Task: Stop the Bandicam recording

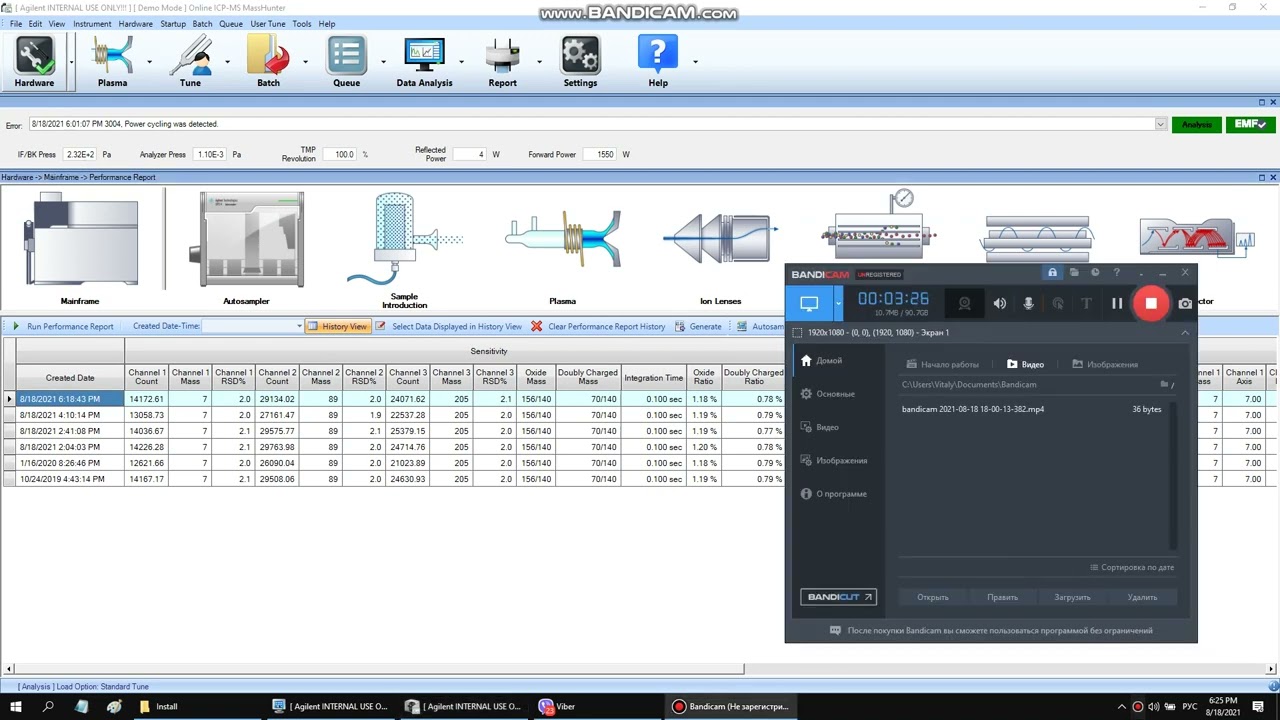Action: (x=1151, y=303)
